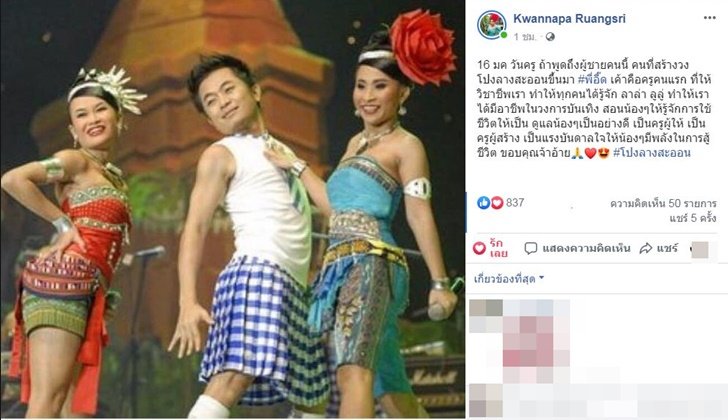Open the #พี่อ็ด hashtag link
728x420 pixels.
coord(592,79)
